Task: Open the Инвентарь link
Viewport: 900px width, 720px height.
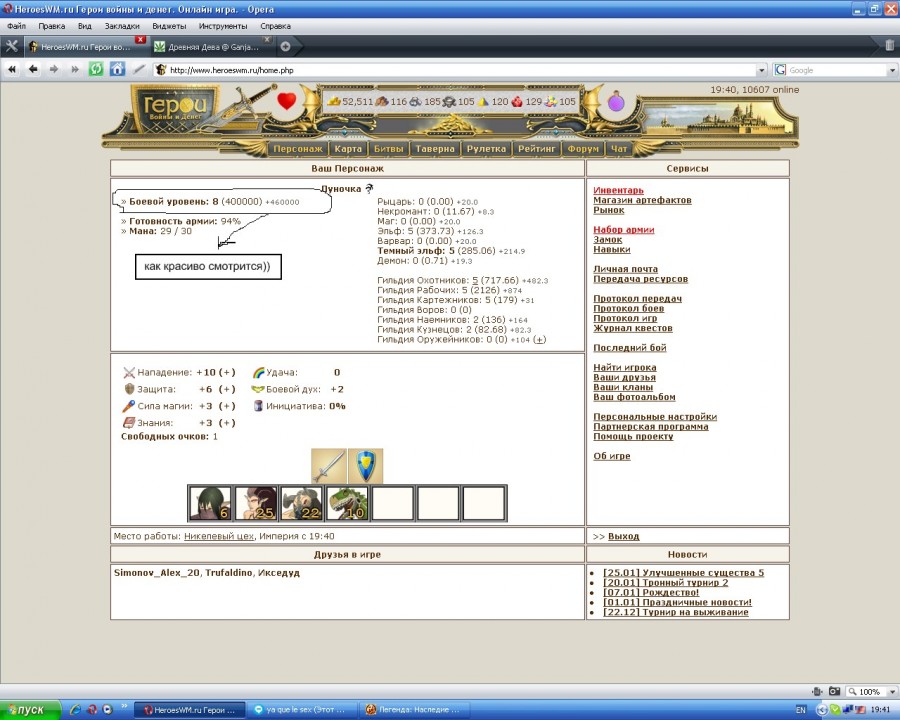Action: click(x=618, y=190)
